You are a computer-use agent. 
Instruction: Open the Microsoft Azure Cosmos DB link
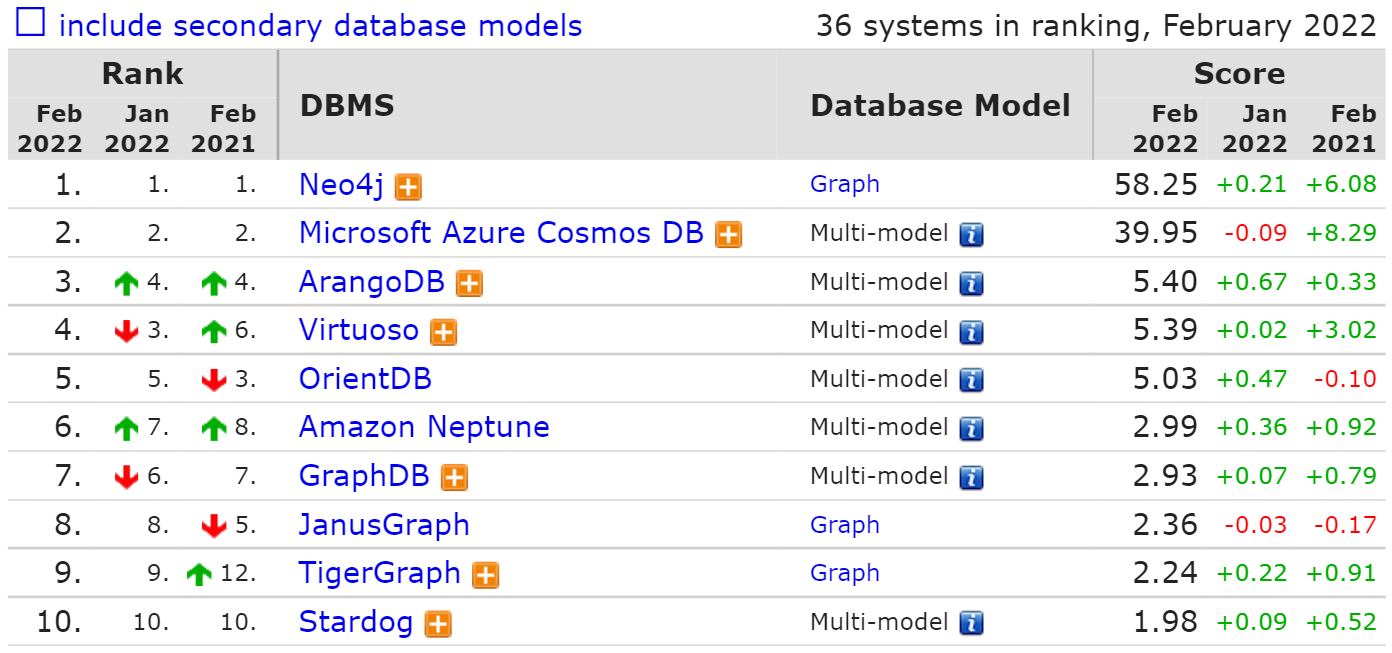click(x=501, y=233)
